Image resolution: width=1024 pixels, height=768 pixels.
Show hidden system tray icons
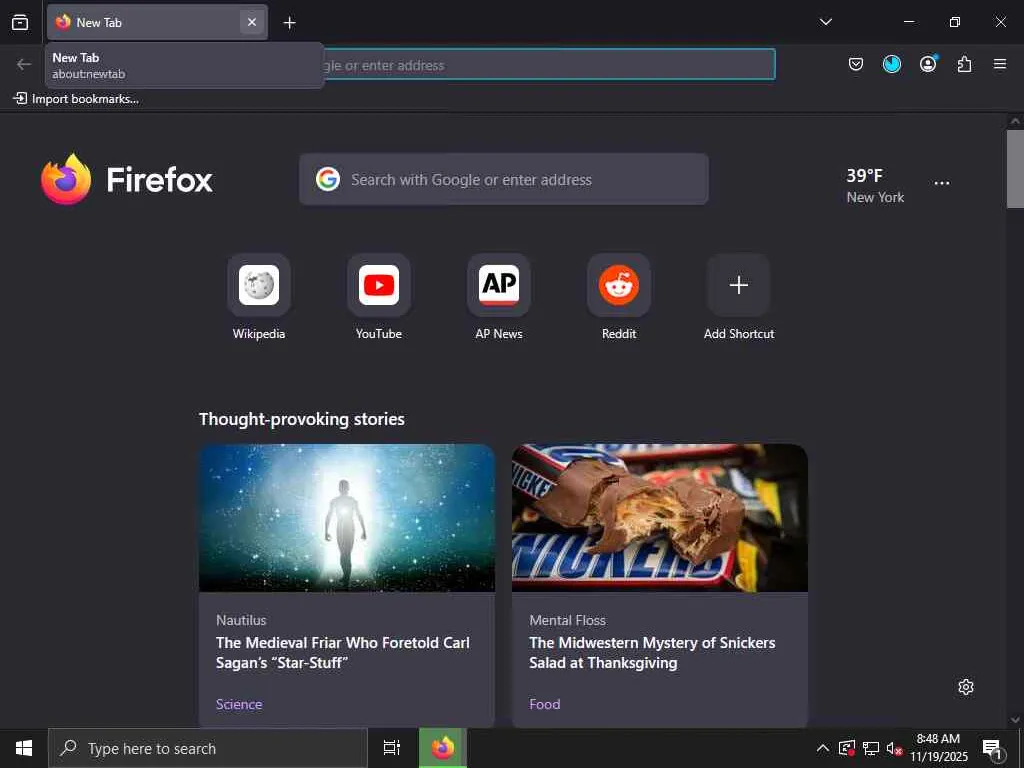click(x=823, y=748)
